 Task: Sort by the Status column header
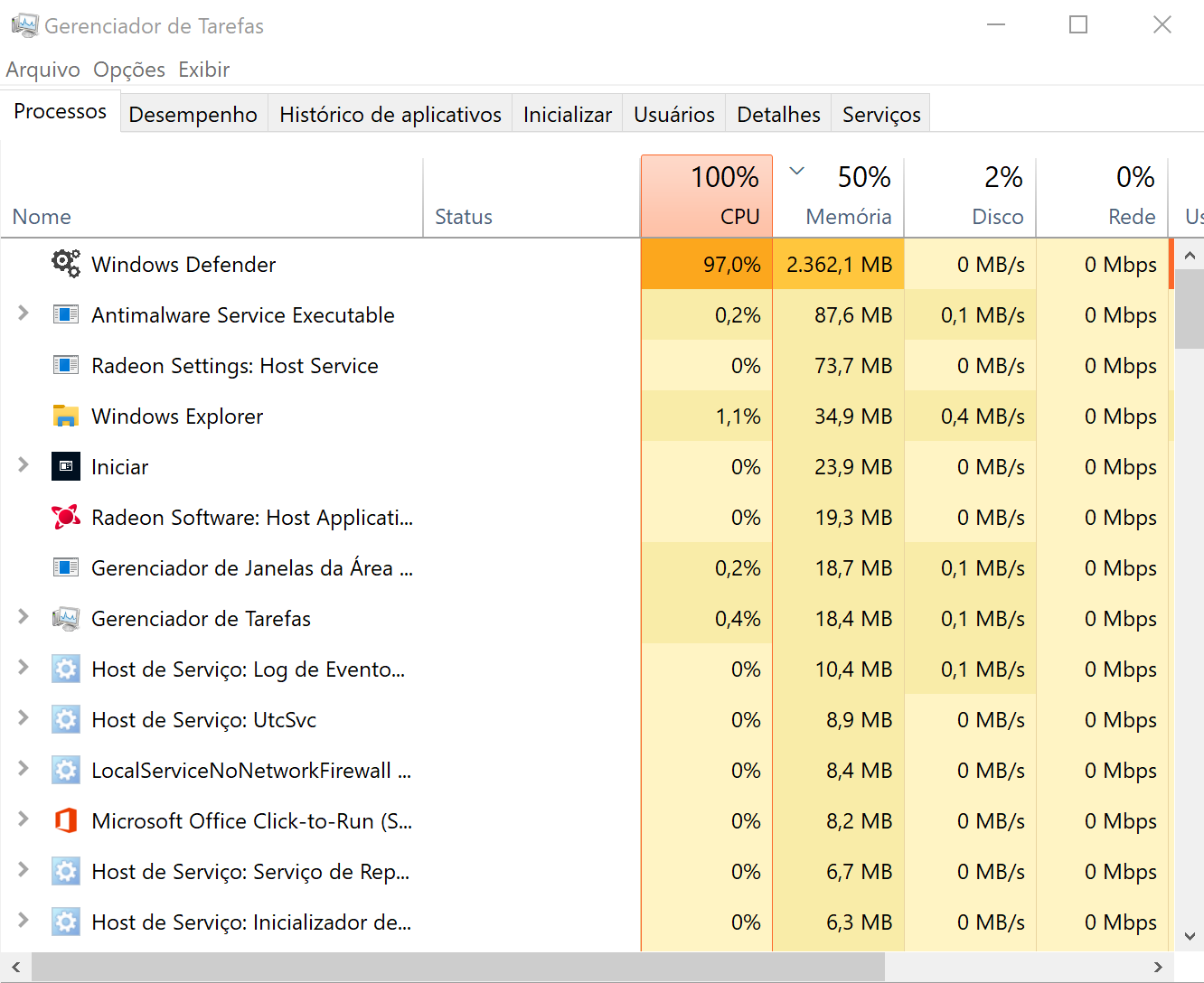(531, 197)
